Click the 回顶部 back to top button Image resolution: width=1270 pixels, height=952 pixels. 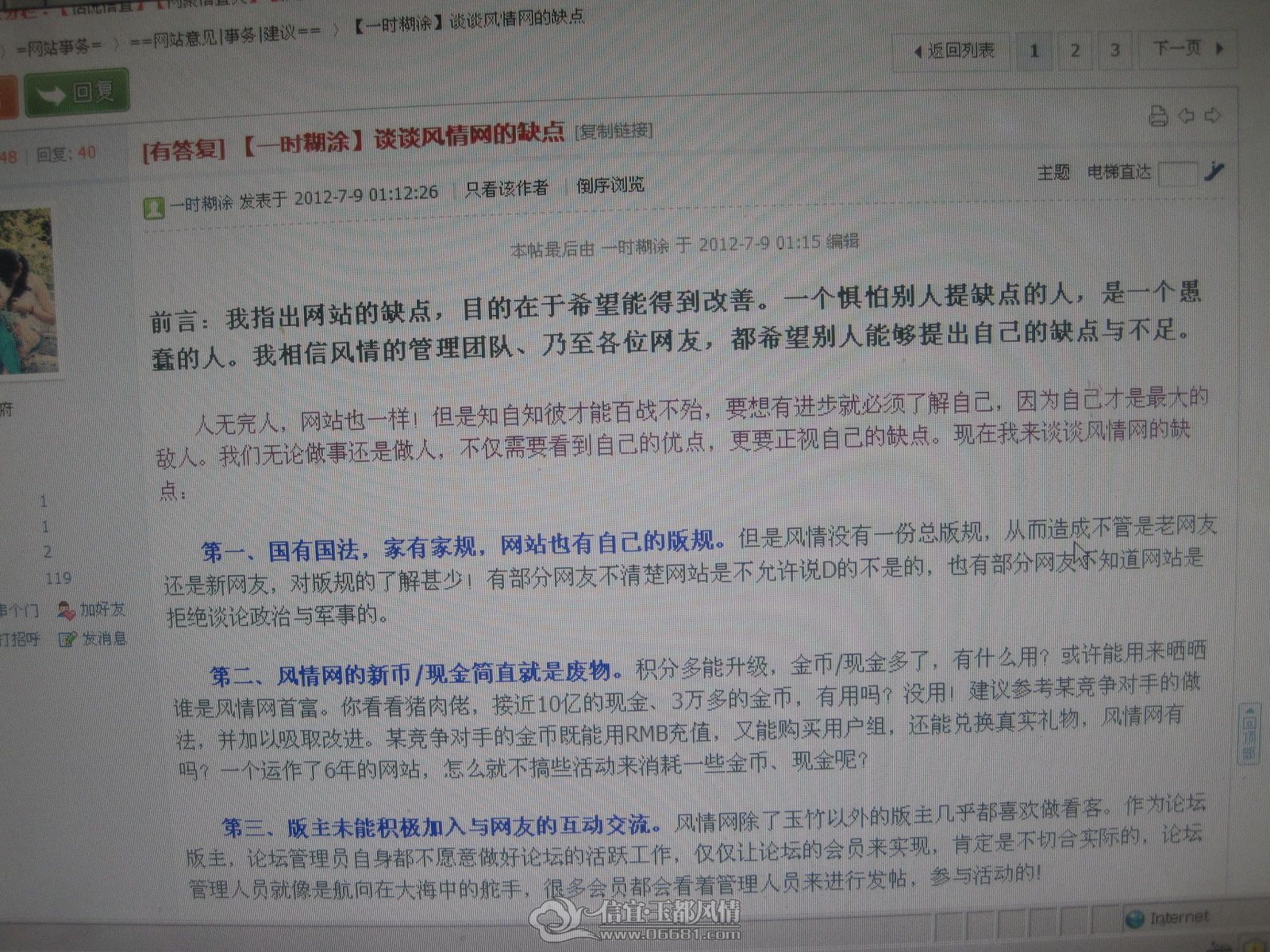1249,734
